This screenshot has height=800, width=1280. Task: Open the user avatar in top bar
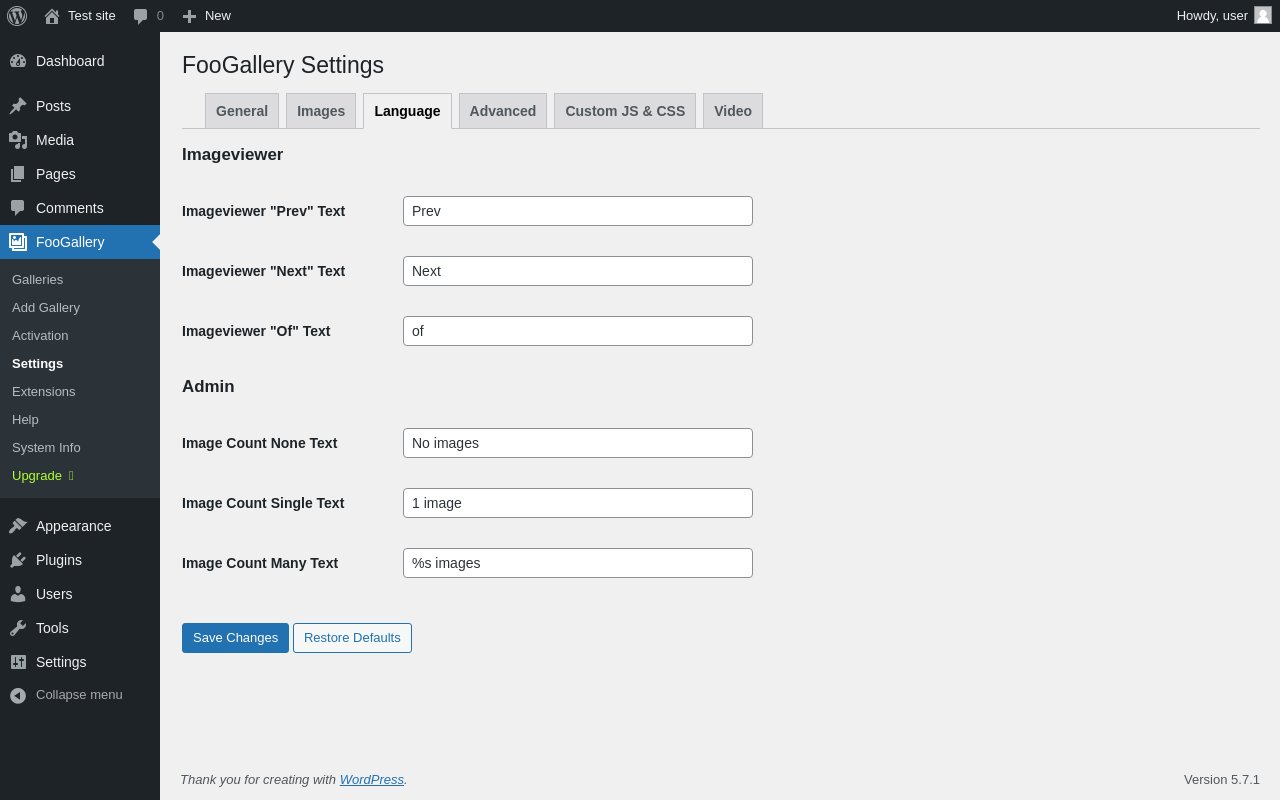[x=1263, y=15]
